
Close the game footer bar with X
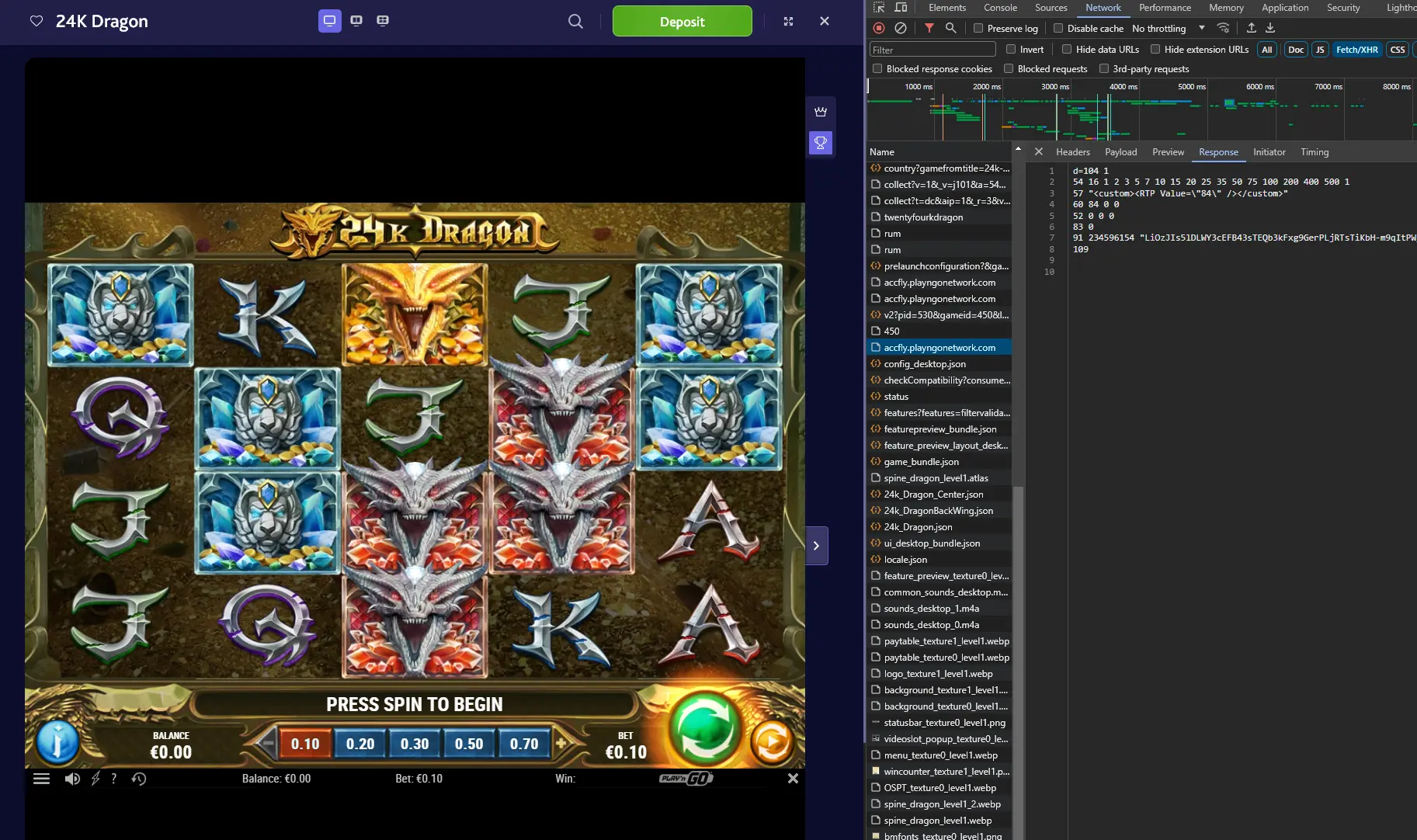point(793,778)
